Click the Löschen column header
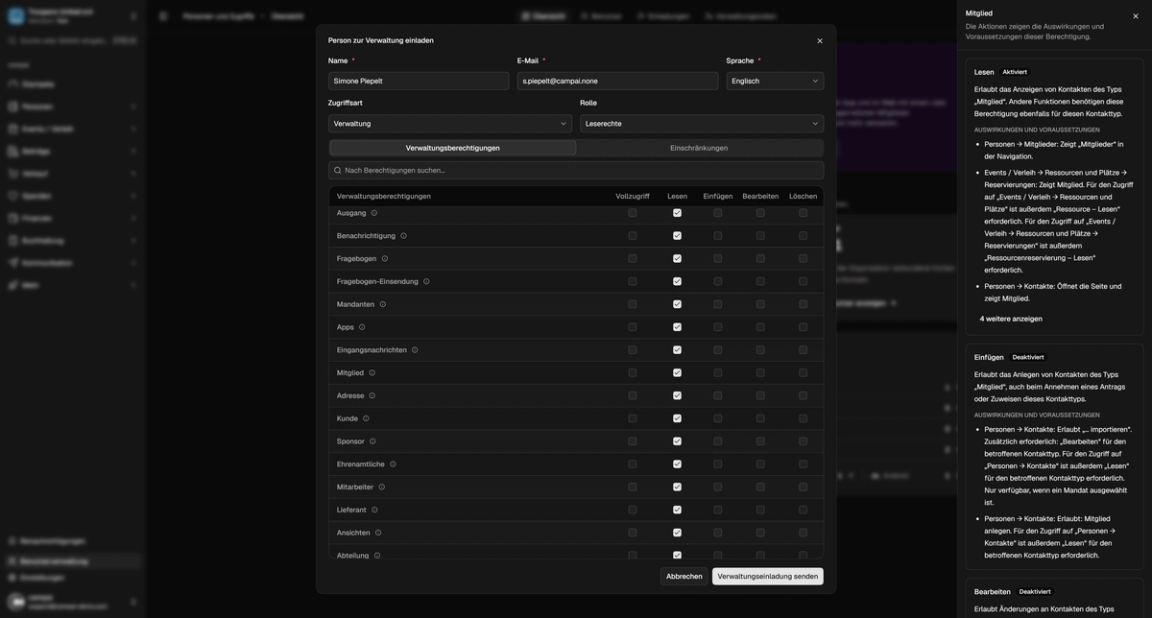This screenshot has width=1152, height=618. [x=803, y=196]
